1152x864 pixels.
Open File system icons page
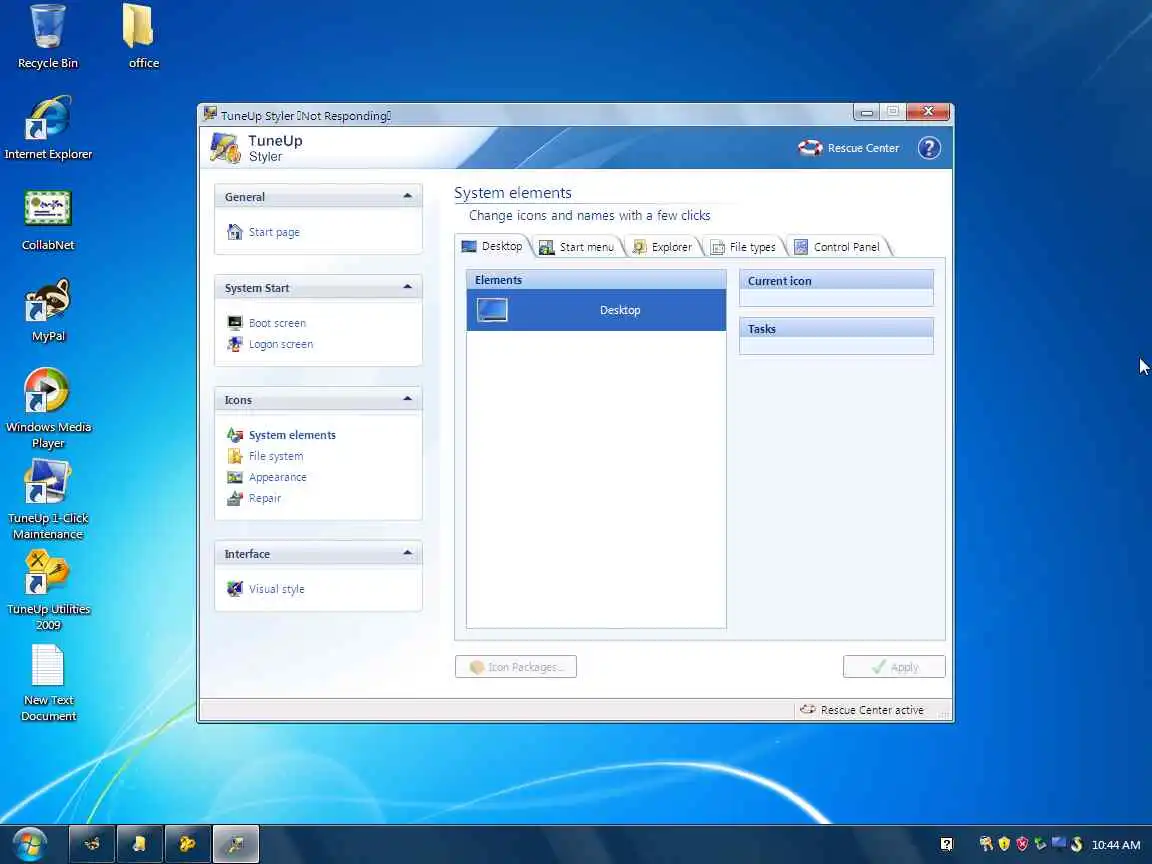point(276,456)
